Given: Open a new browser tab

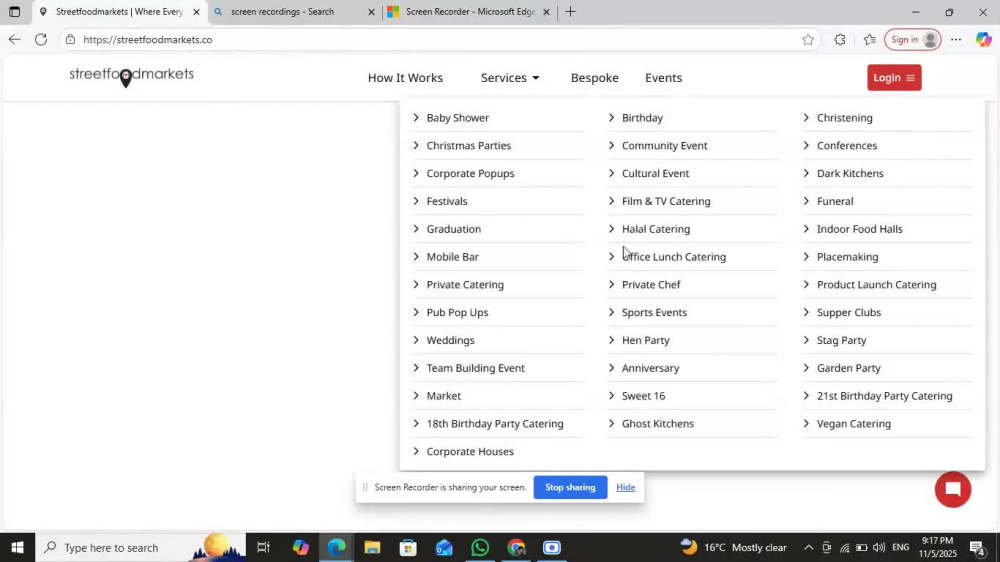Looking at the screenshot, I should click(570, 11).
